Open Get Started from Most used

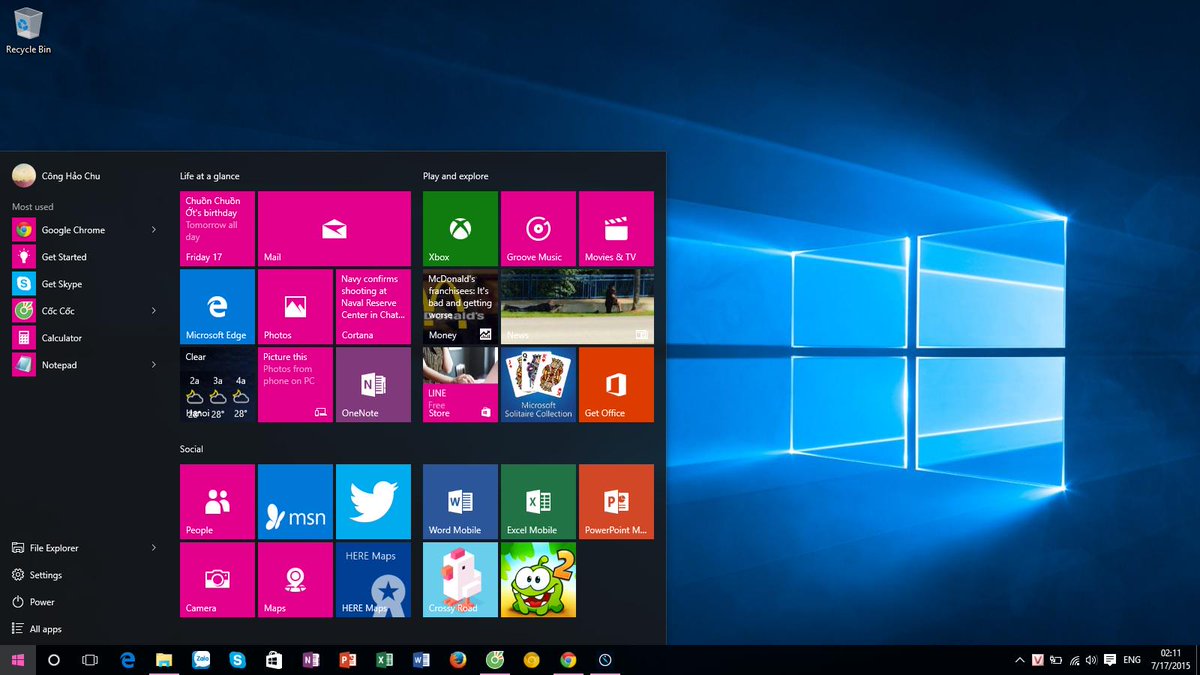pyautogui.click(x=84, y=257)
